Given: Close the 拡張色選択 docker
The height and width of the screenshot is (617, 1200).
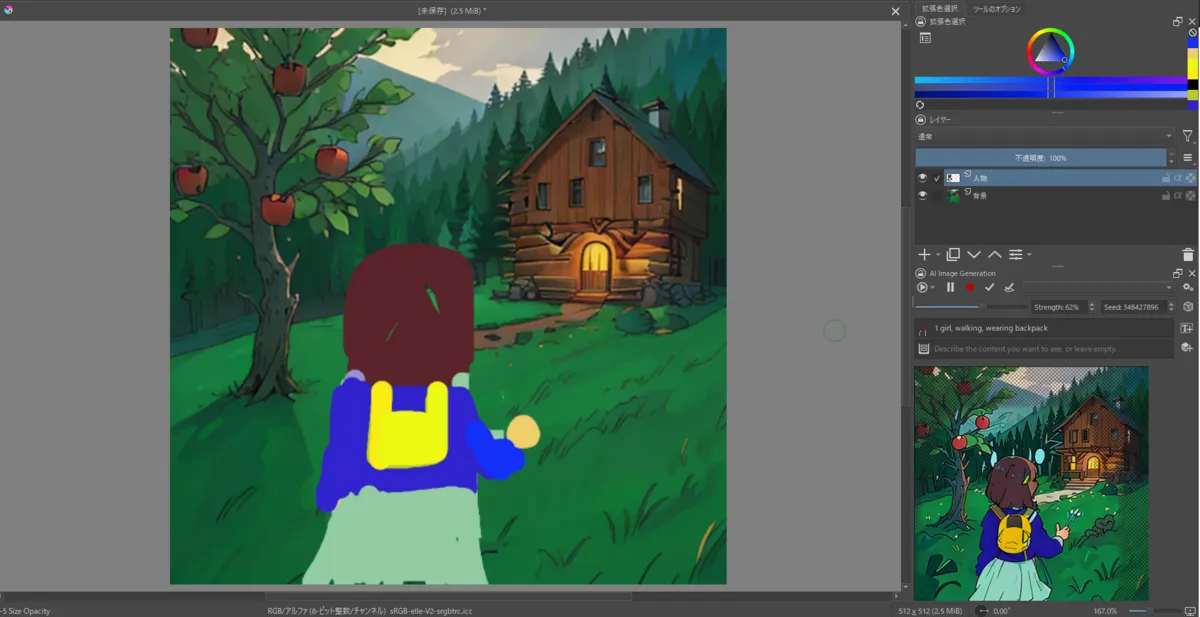Looking at the screenshot, I should (1191, 21).
